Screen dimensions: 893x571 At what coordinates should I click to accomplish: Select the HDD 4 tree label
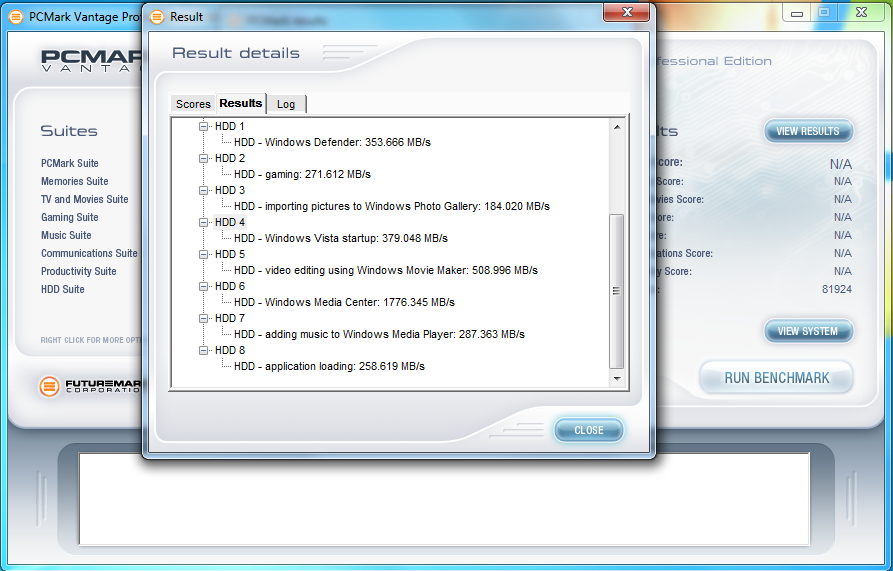230,222
